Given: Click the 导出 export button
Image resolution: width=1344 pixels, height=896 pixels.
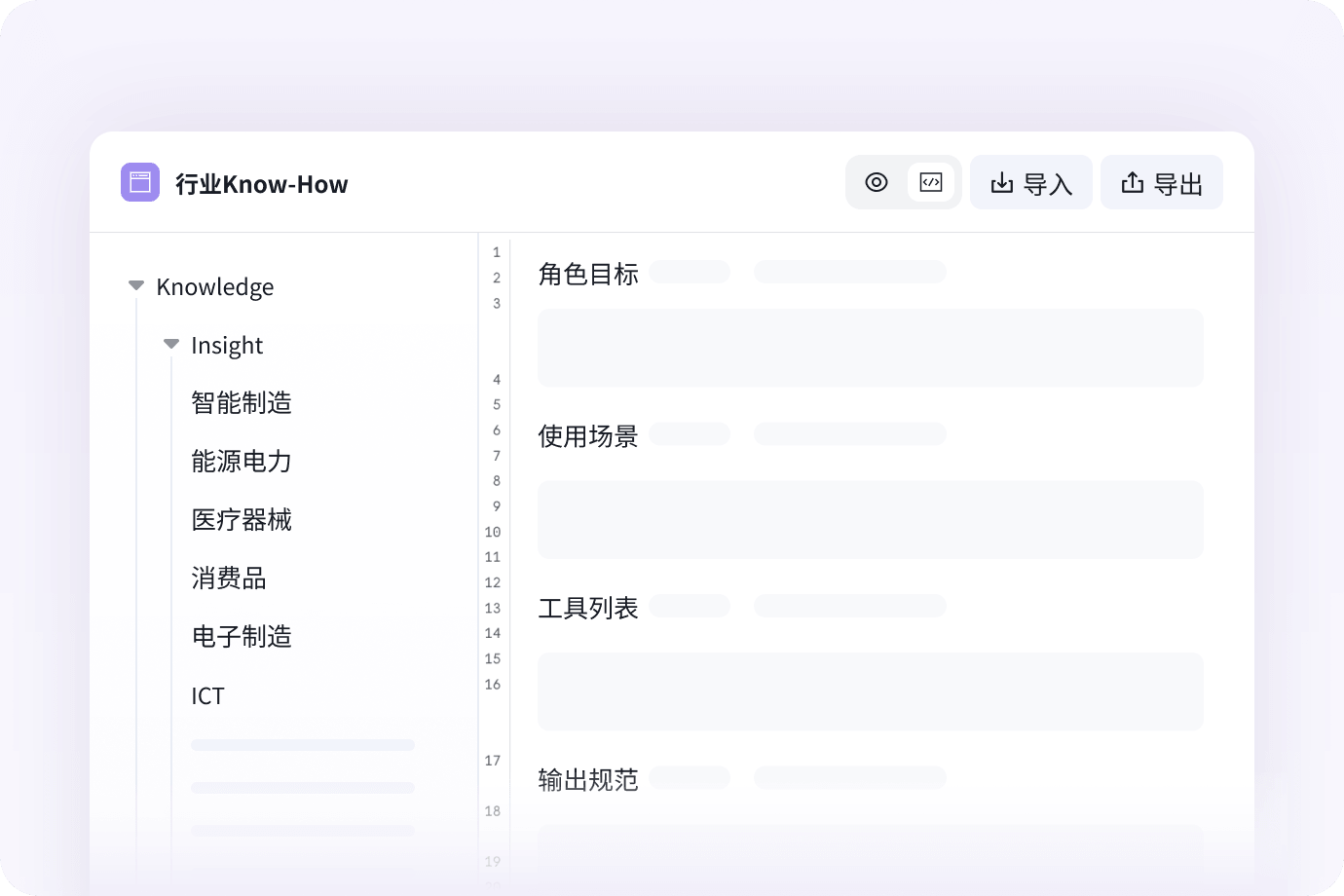Looking at the screenshot, I should [1162, 182].
